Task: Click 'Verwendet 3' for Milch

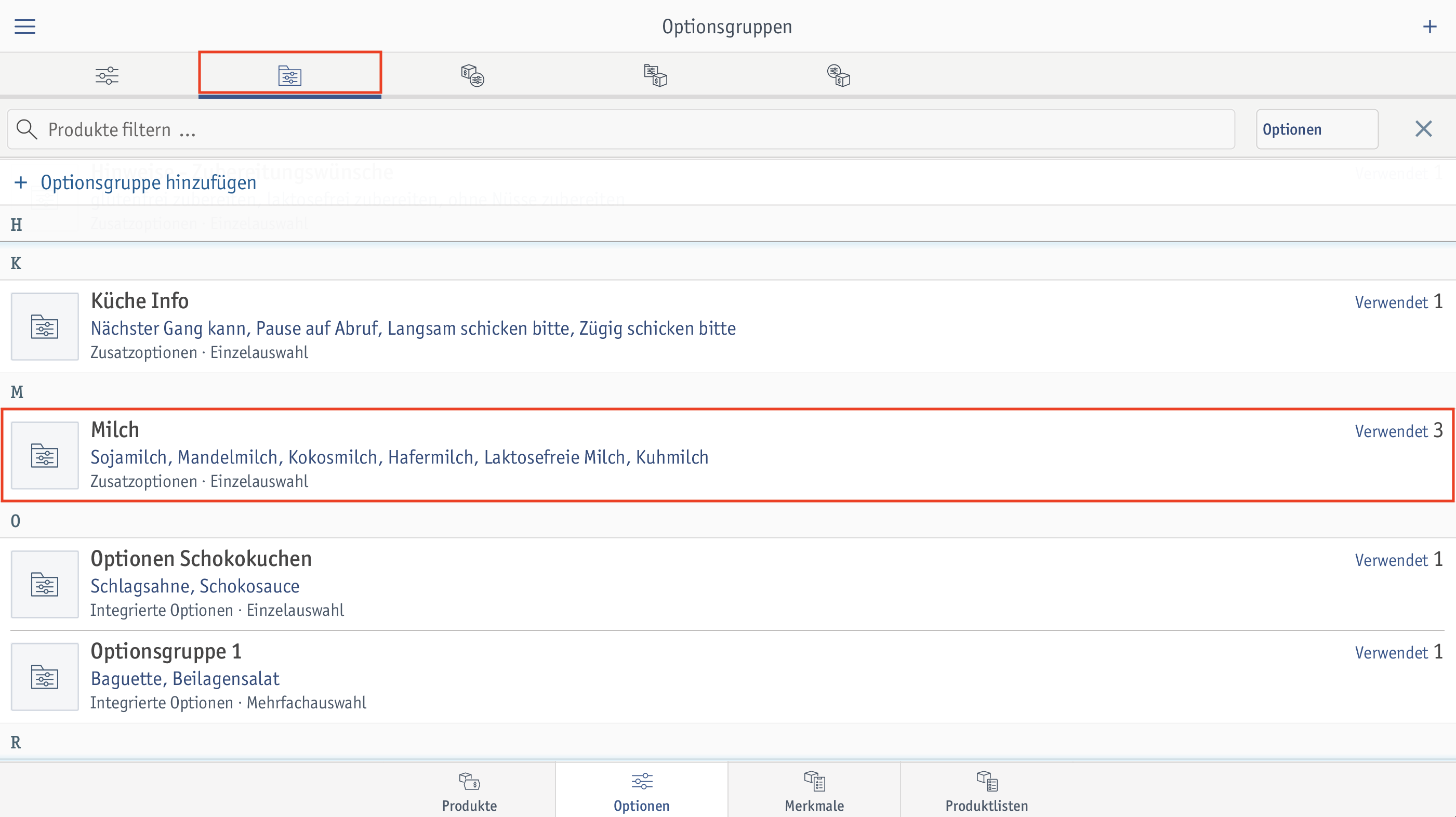Action: tap(1398, 431)
